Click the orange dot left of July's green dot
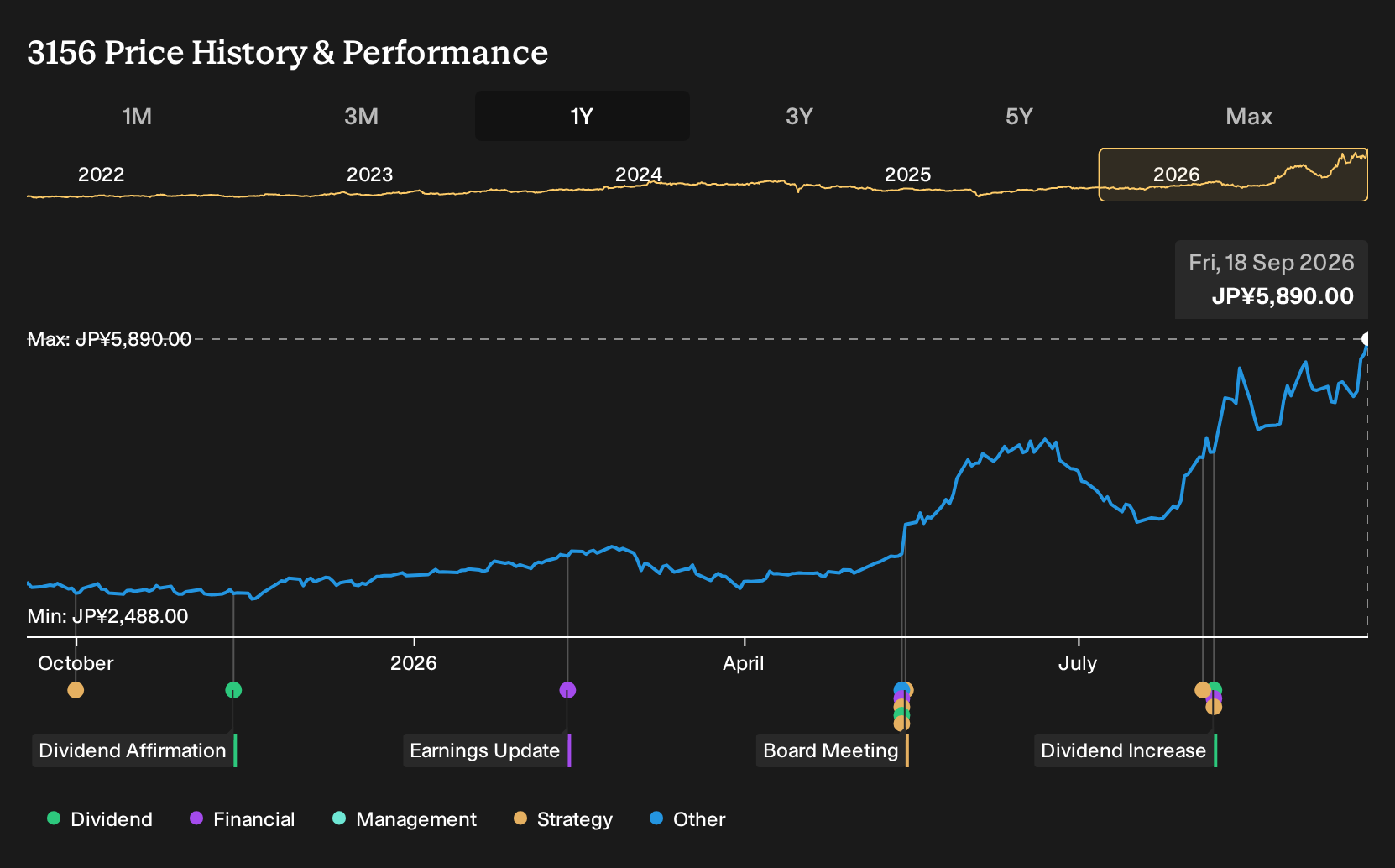 1202,690
